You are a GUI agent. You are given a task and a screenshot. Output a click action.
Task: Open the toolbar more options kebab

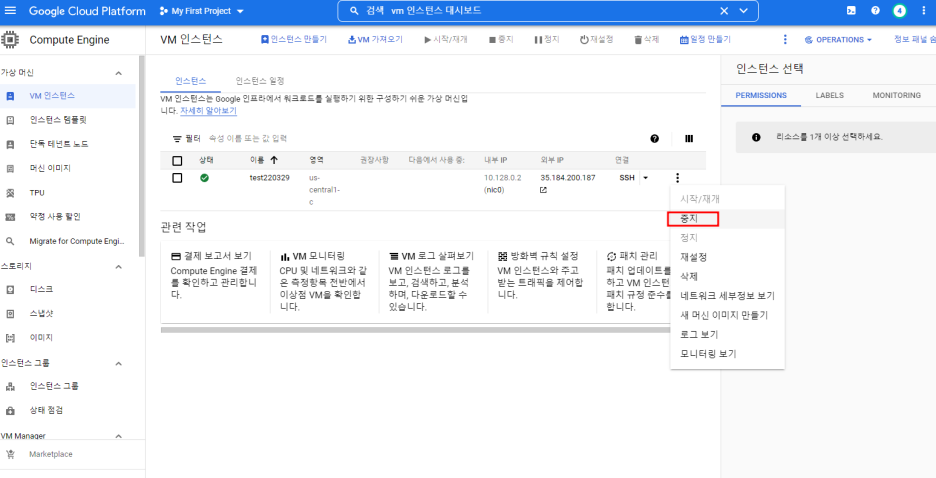click(785, 40)
